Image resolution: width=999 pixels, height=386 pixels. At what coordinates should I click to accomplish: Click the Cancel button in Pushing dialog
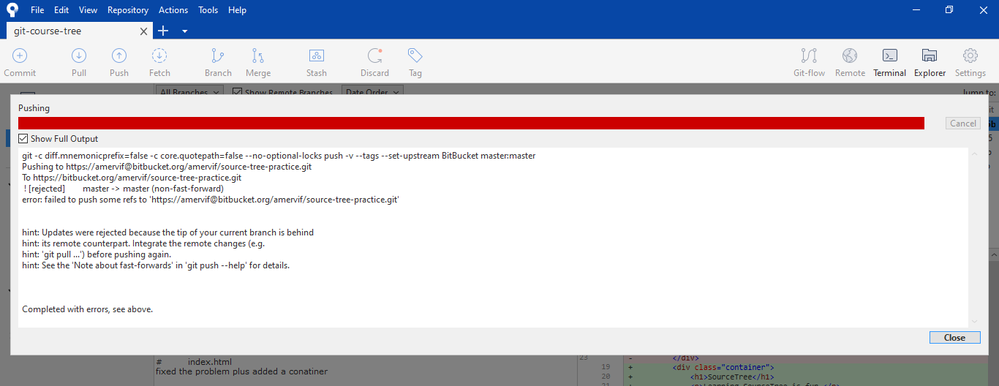click(963, 124)
